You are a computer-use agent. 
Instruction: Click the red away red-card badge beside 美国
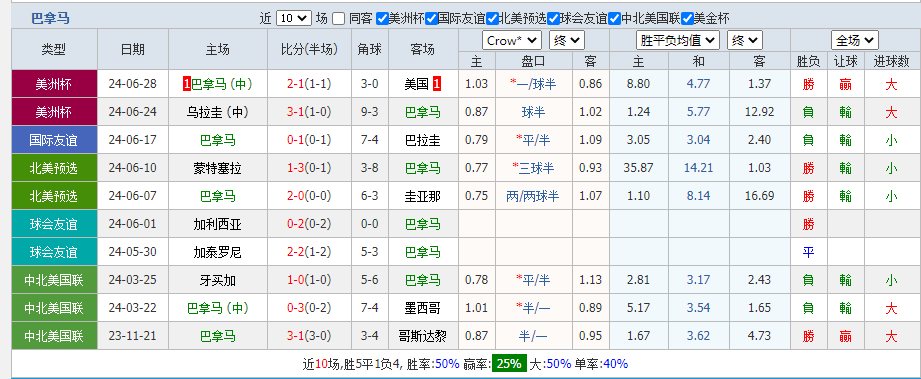pos(437,84)
